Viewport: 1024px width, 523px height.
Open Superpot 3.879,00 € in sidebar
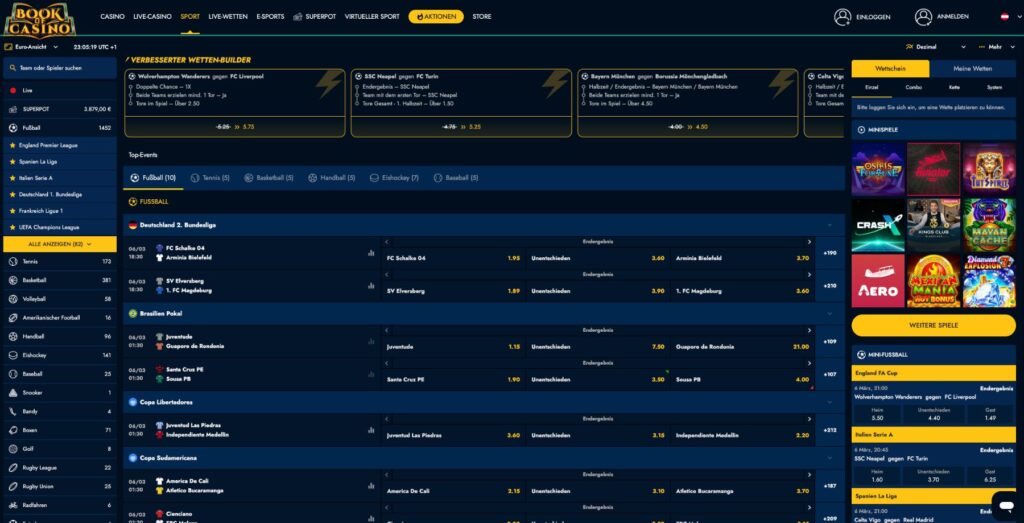click(59, 109)
